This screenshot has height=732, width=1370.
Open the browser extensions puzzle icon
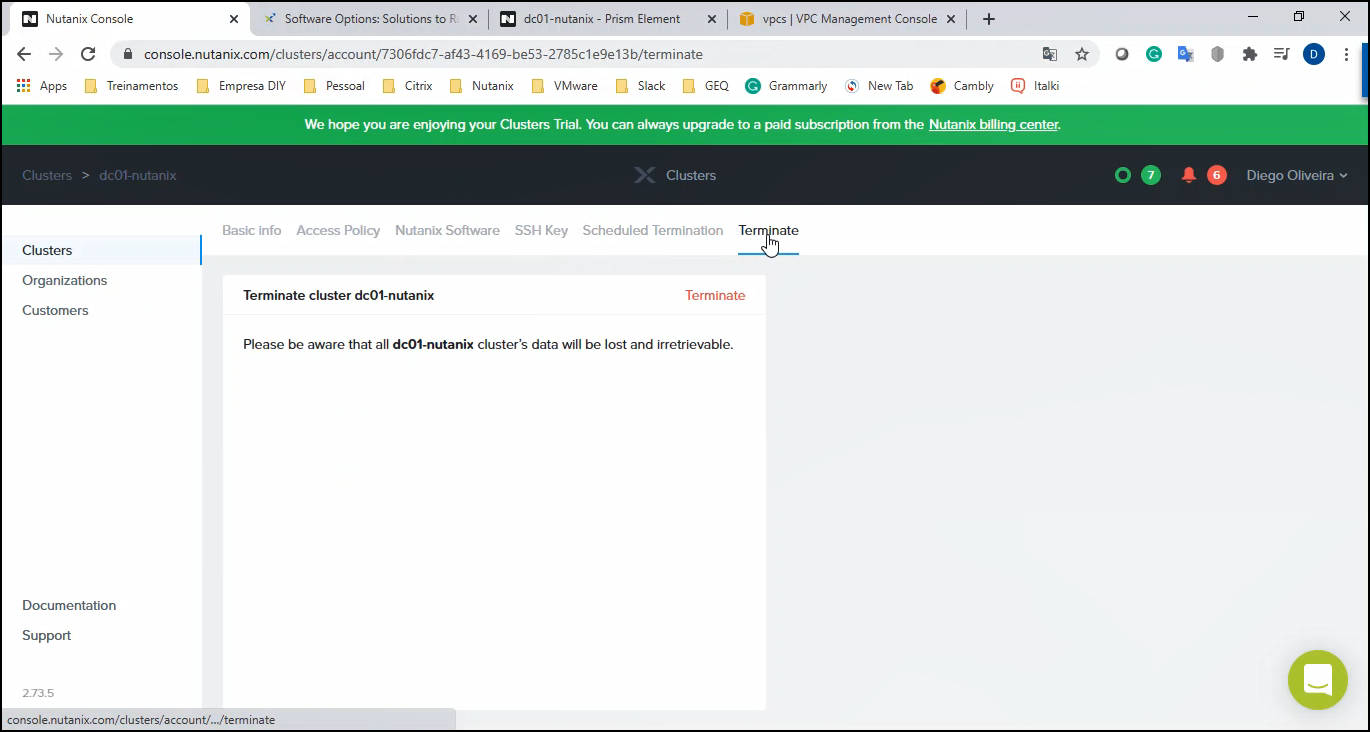click(x=1249, y=54)
